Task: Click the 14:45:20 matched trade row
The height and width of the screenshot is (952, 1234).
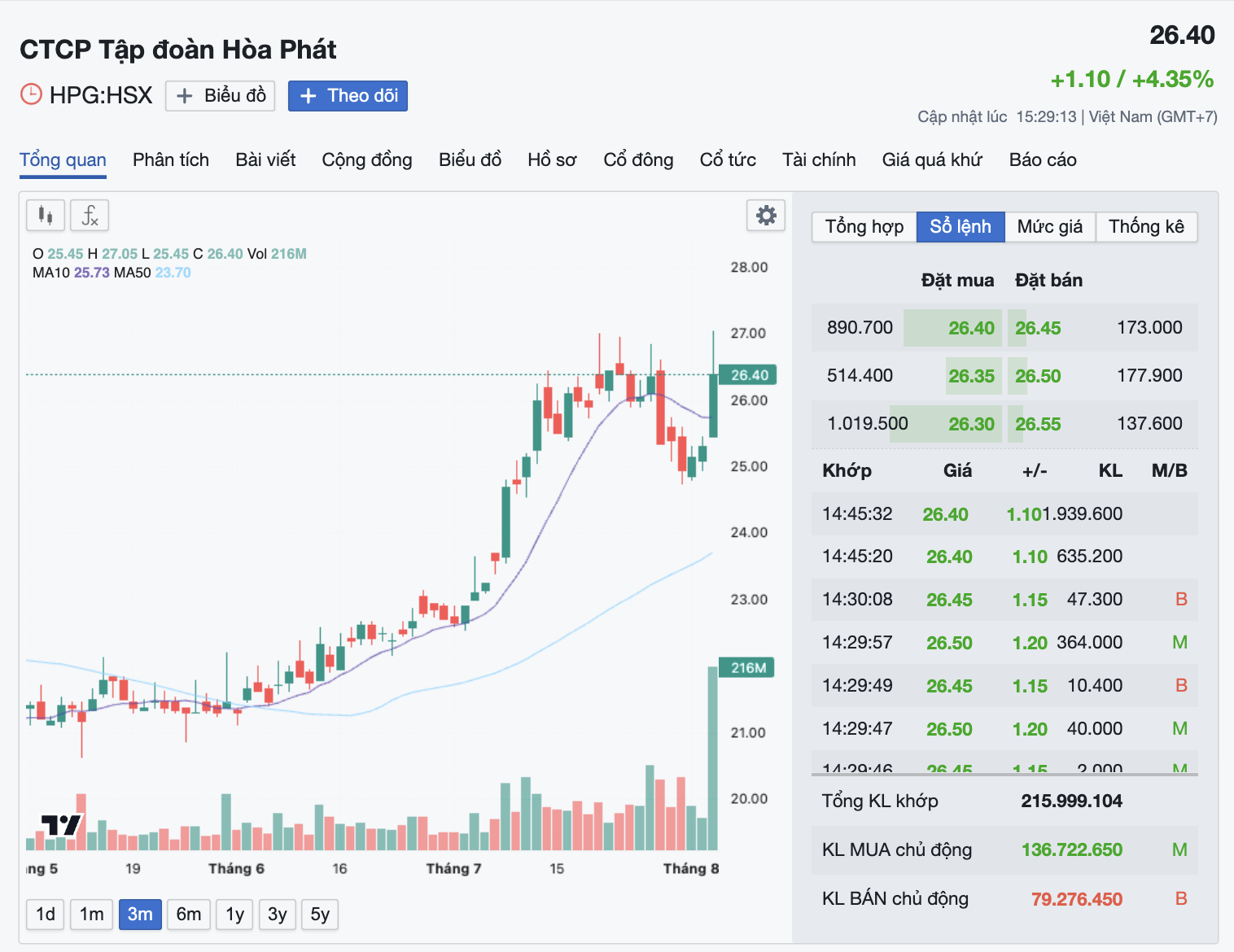Action: (1004, 557)
